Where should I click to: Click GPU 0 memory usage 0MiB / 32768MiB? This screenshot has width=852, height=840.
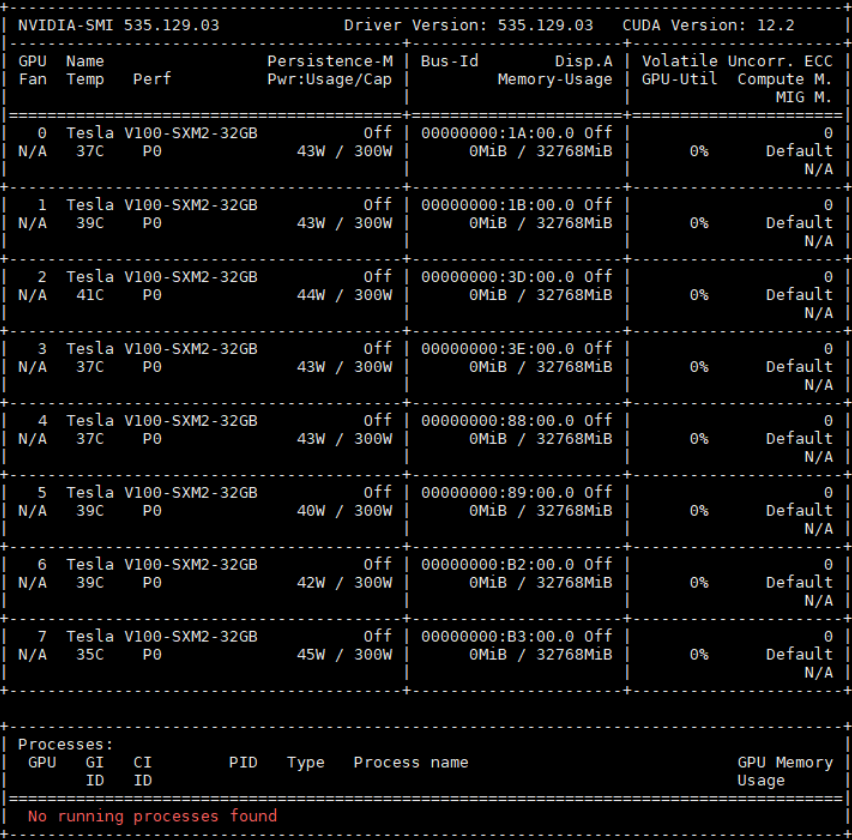pyautogui.click(x=541, y=151)
